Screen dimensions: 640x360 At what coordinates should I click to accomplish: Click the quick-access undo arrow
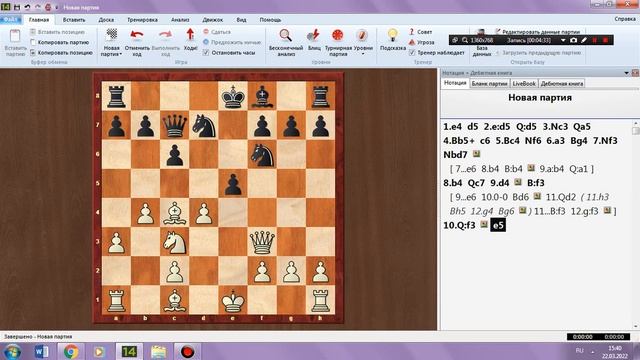(x=27, y=7)
